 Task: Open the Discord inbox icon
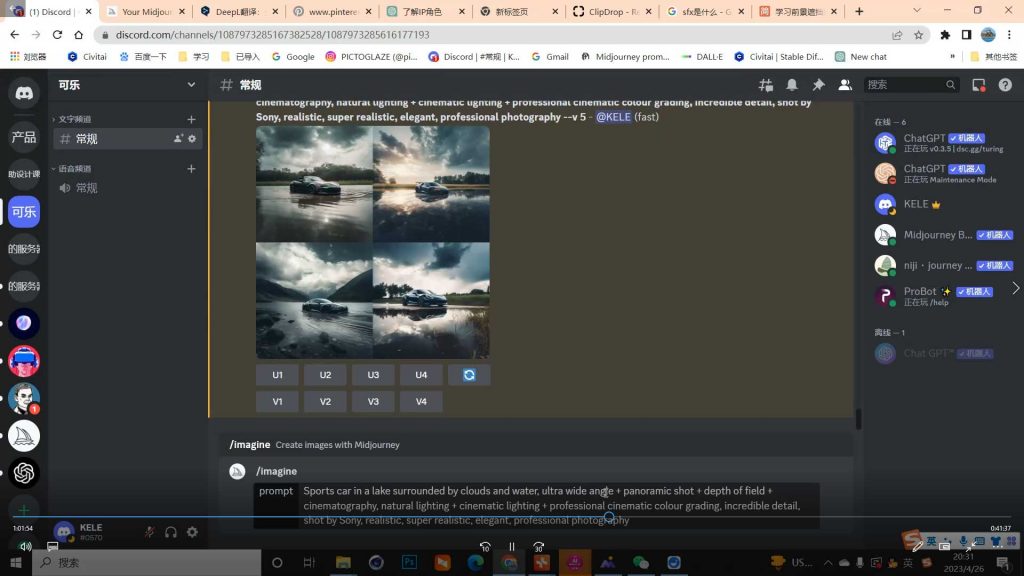coord(979,85)
